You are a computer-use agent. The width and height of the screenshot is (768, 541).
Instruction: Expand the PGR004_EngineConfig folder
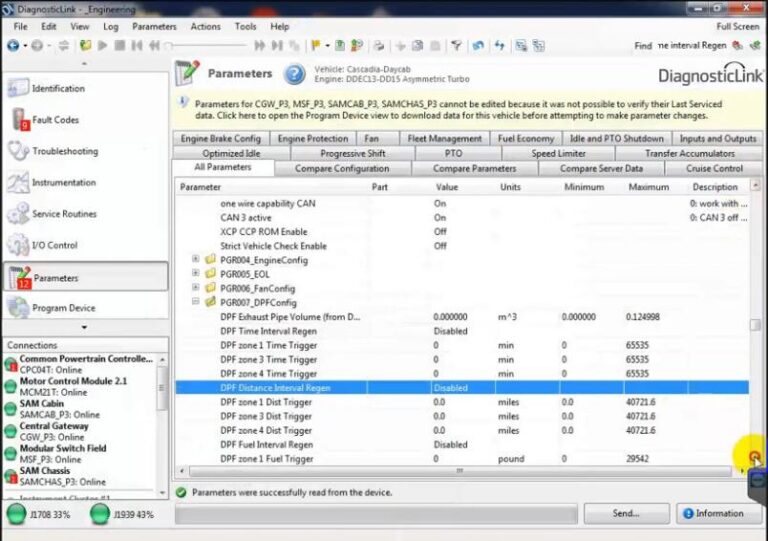pos(196,260)
